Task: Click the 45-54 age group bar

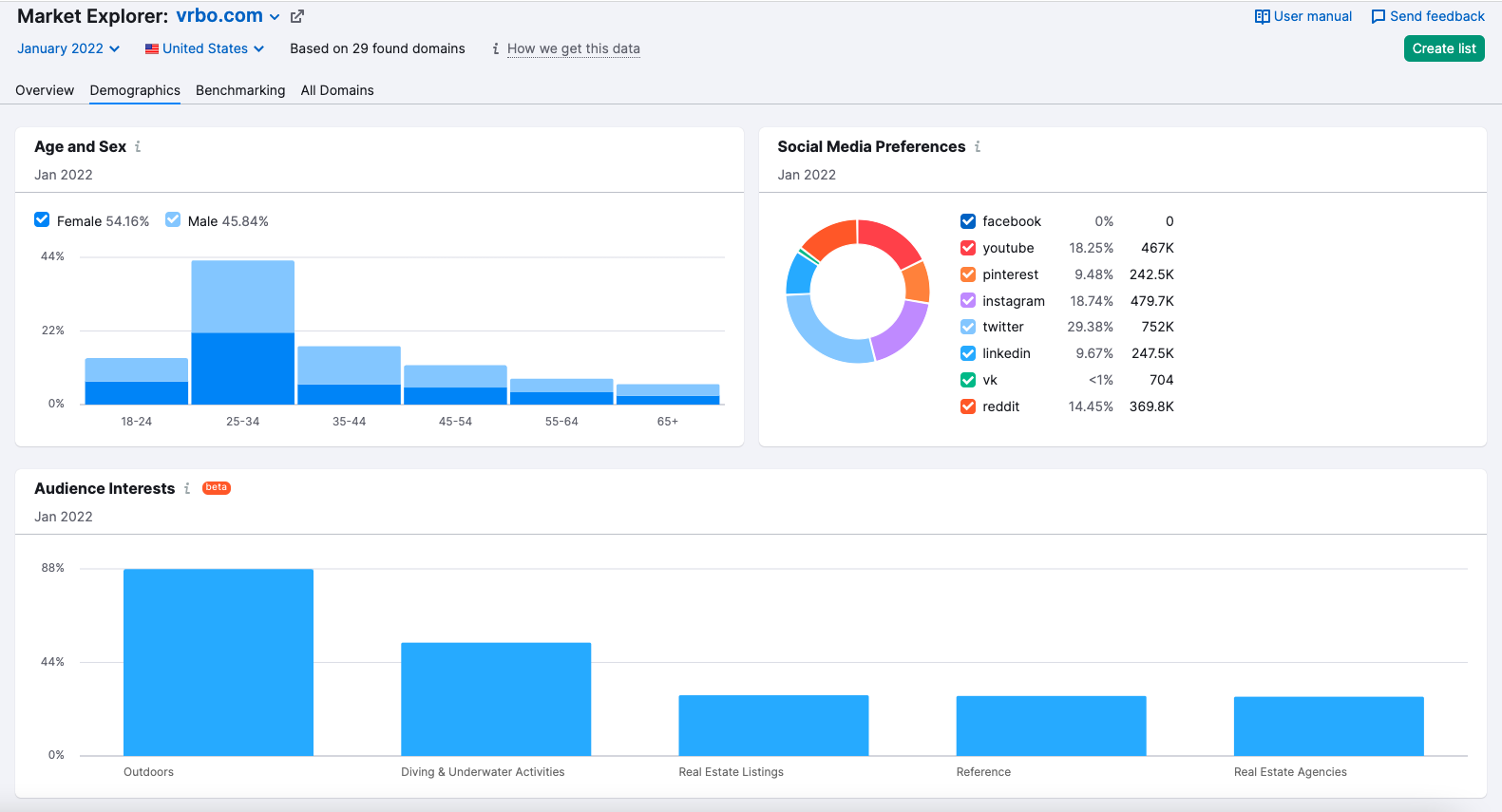Action: tap(455, 385)
